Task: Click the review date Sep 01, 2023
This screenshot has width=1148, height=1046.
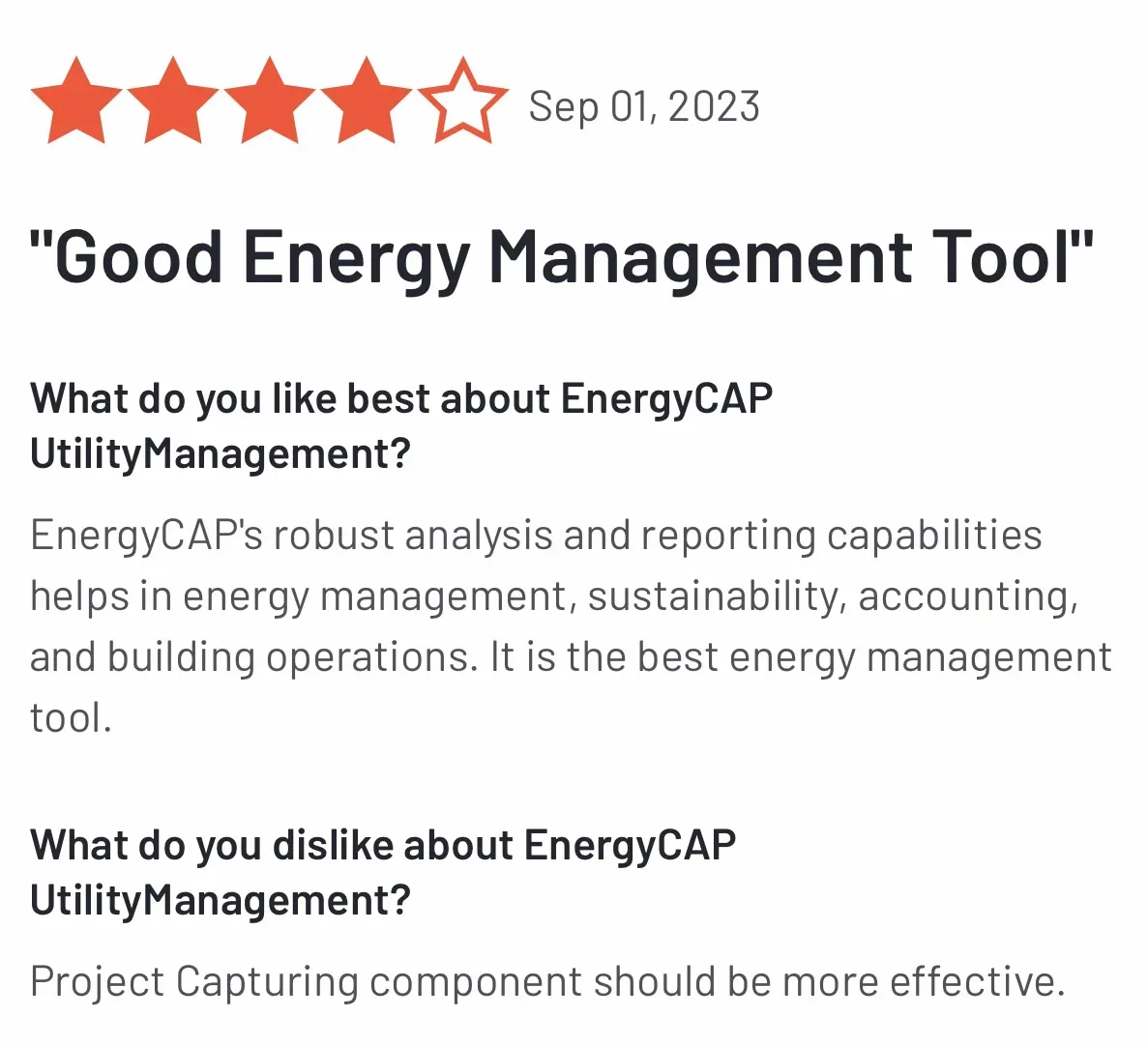Action: [x=644, y=106]
